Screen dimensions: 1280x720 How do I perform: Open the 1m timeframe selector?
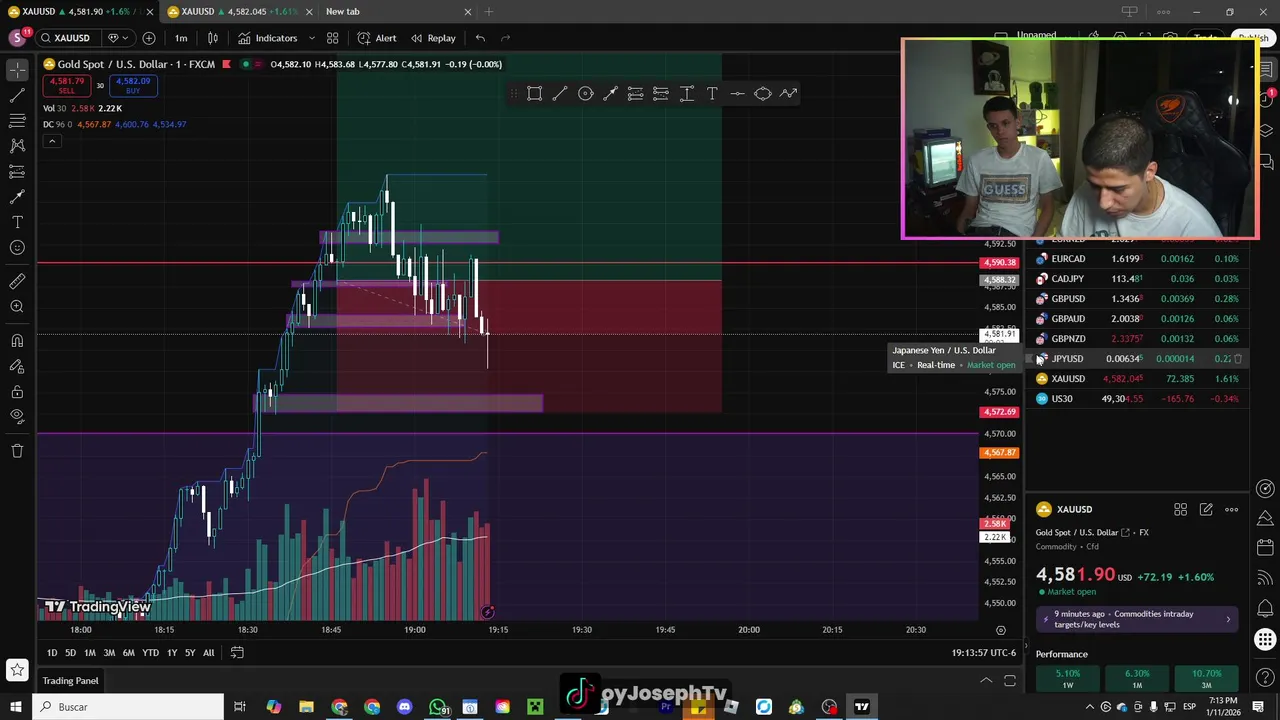coord(181,38)
